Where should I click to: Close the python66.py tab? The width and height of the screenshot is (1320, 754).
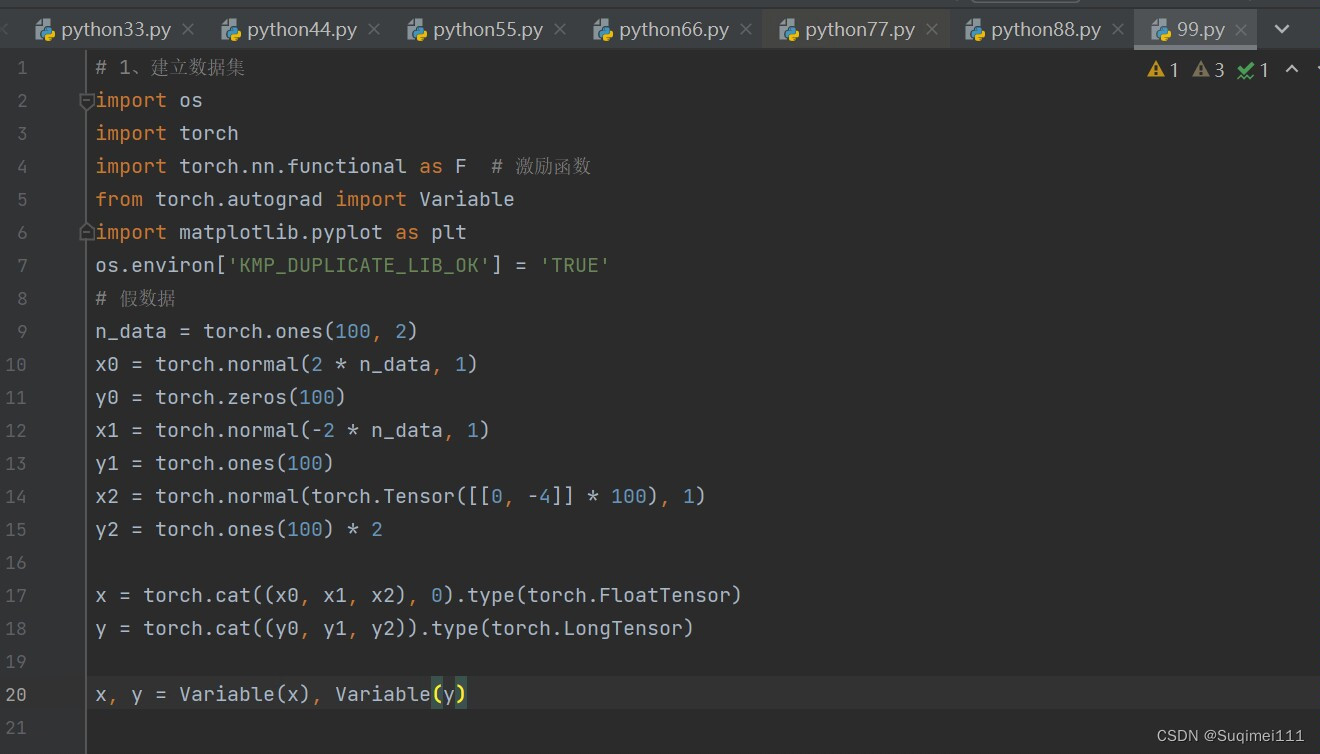click(746, 30)
